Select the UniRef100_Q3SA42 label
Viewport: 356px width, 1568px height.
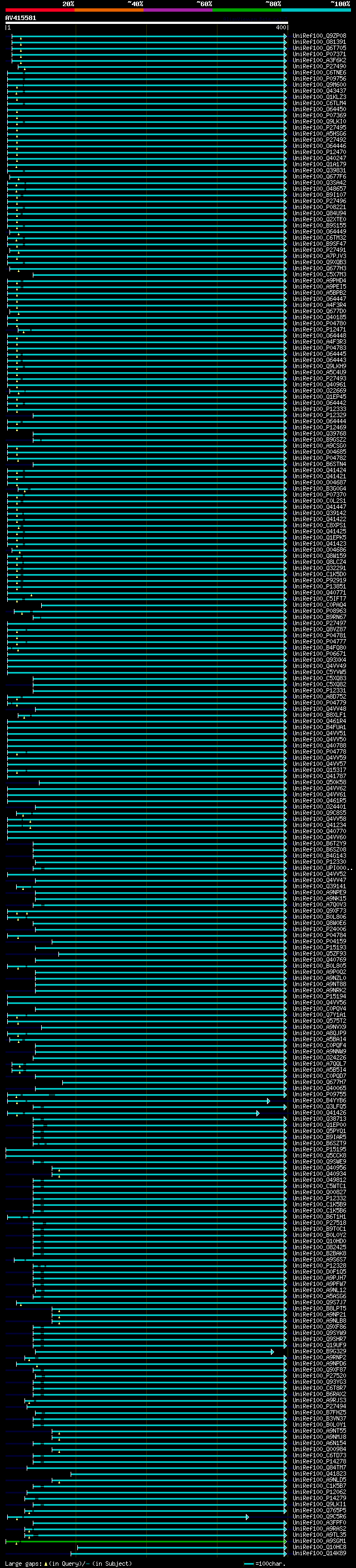coord(319,182)
